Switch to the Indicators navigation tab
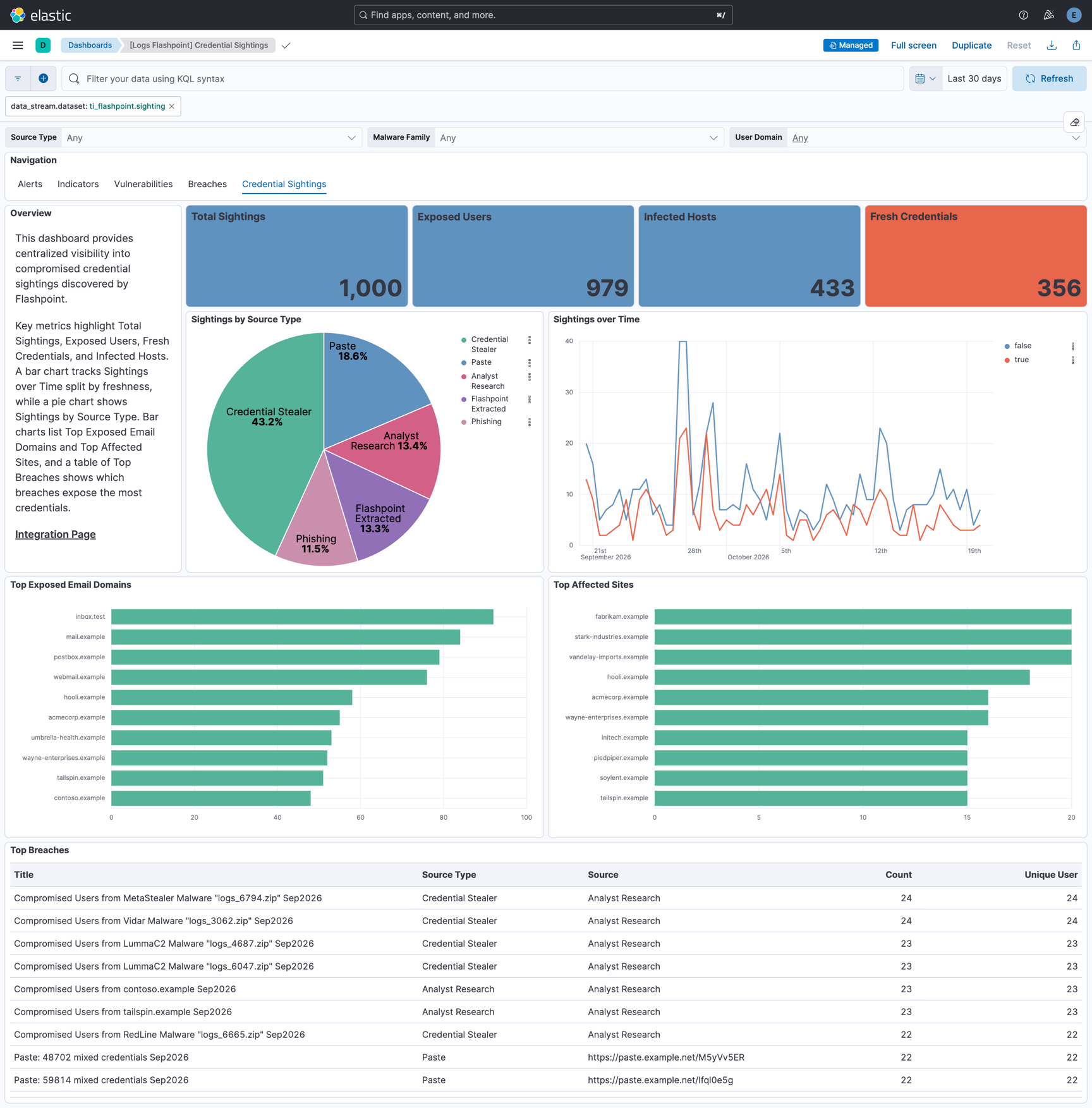This screenshot has width=1092, height=1108. 78,184
